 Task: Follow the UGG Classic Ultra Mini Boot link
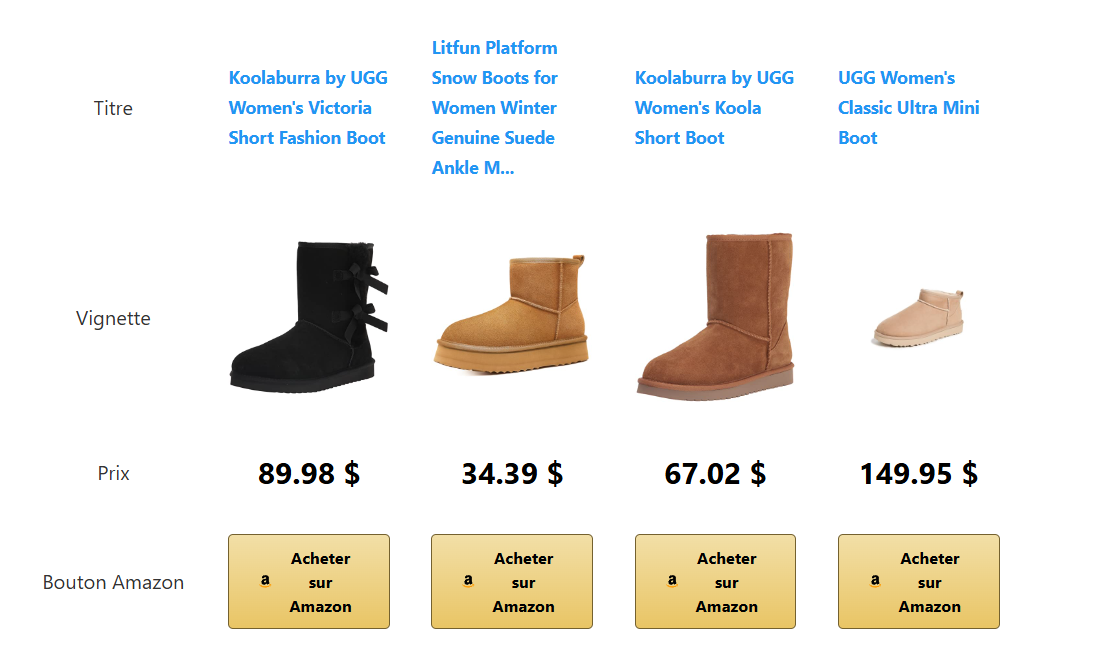coord(908,107)
